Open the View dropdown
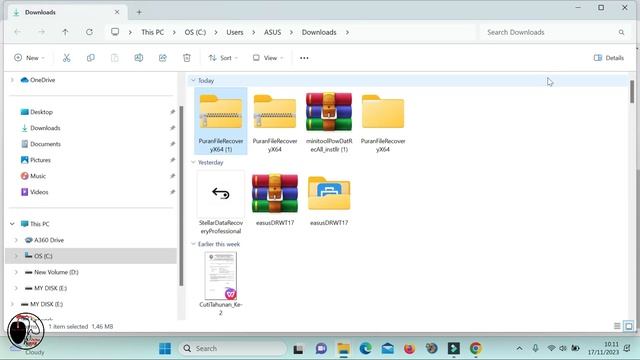Viewport: 640px width, 360px height. (267, 58)
